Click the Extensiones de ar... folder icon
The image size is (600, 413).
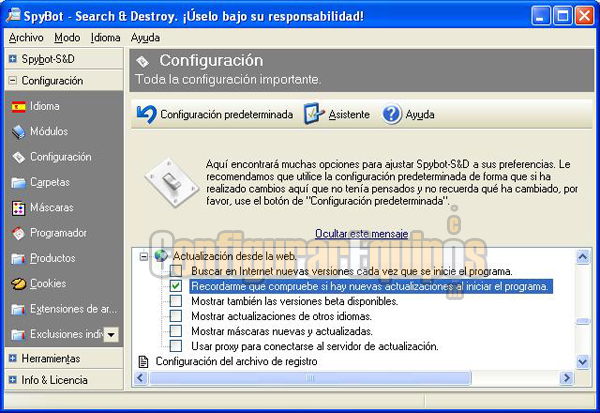click(x=18, y=309)
